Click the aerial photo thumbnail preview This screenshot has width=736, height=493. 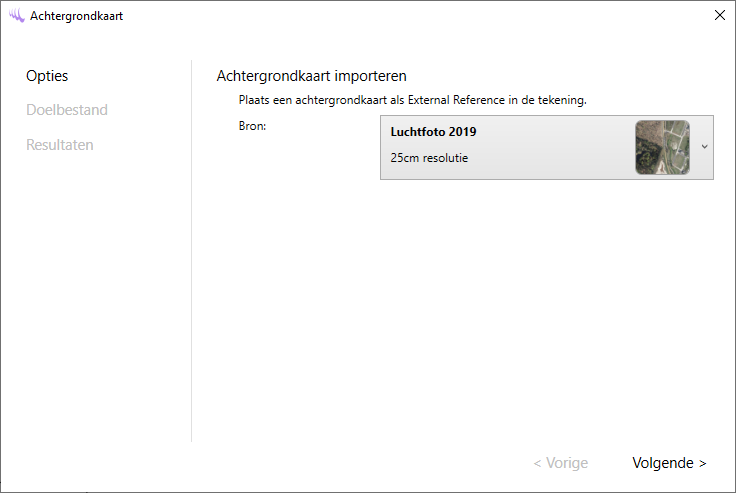coord(662,147)
